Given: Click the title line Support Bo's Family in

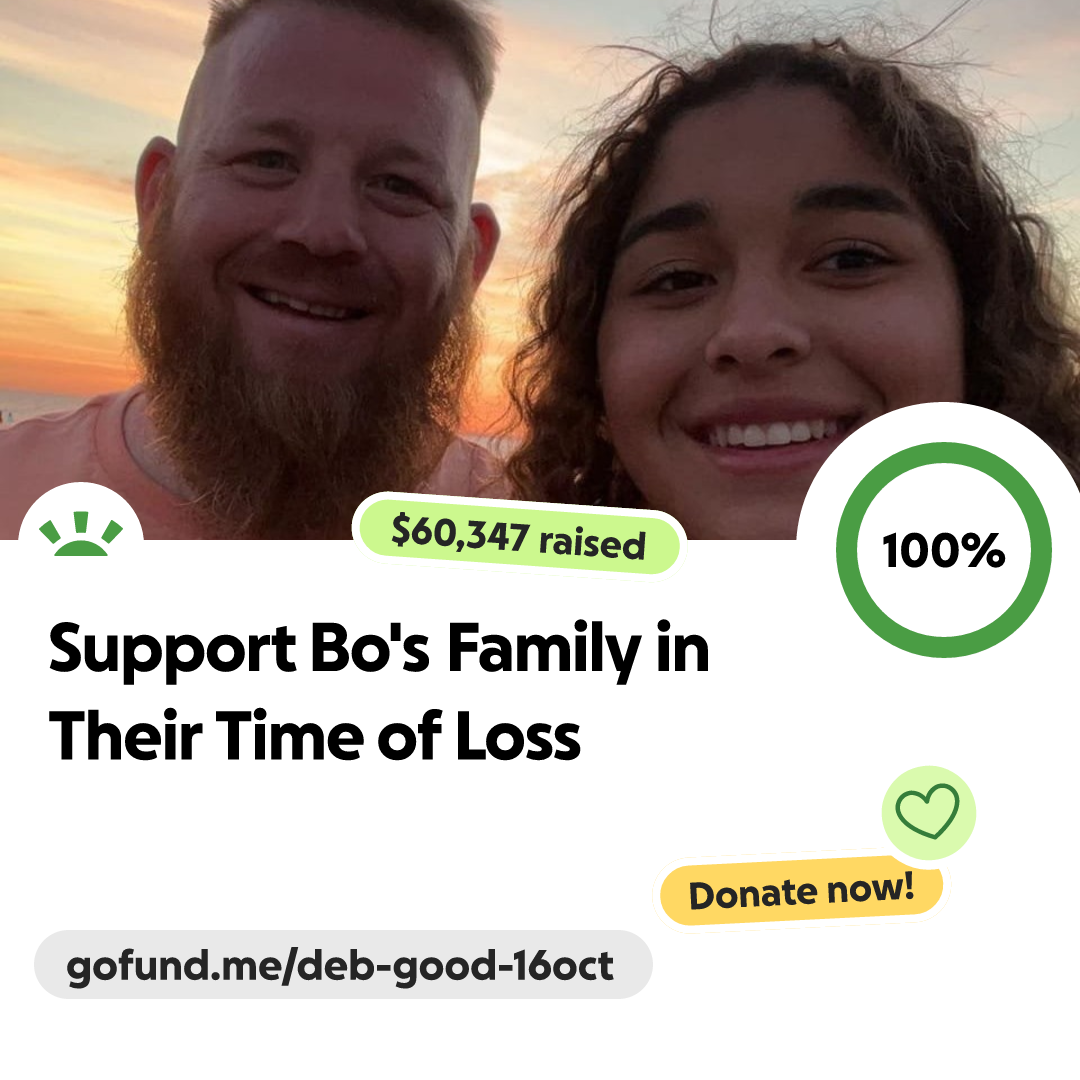Looking at the screenshot, I should pos(379,650).
